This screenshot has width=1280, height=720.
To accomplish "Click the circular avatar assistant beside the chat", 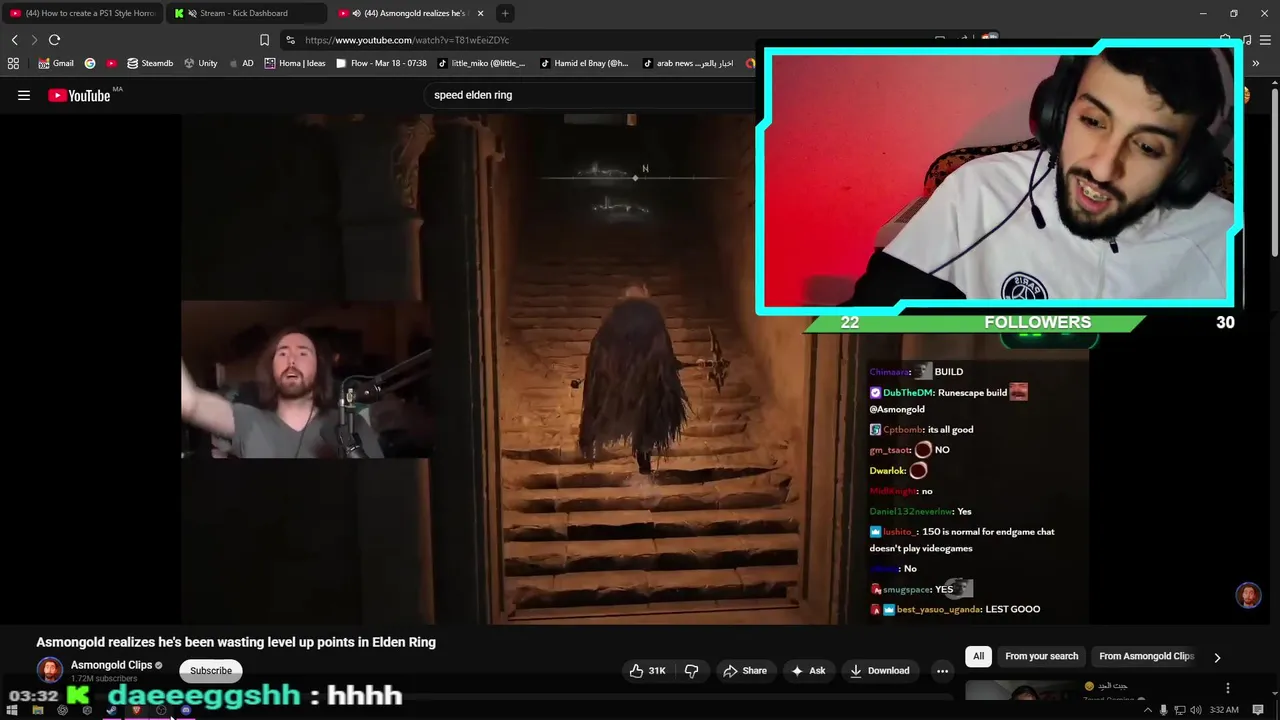I will pos(1248,596).
